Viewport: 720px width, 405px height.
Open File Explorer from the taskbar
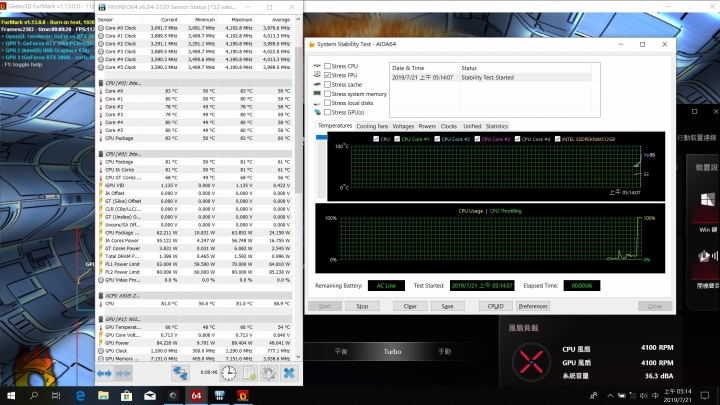pos(103,395)
